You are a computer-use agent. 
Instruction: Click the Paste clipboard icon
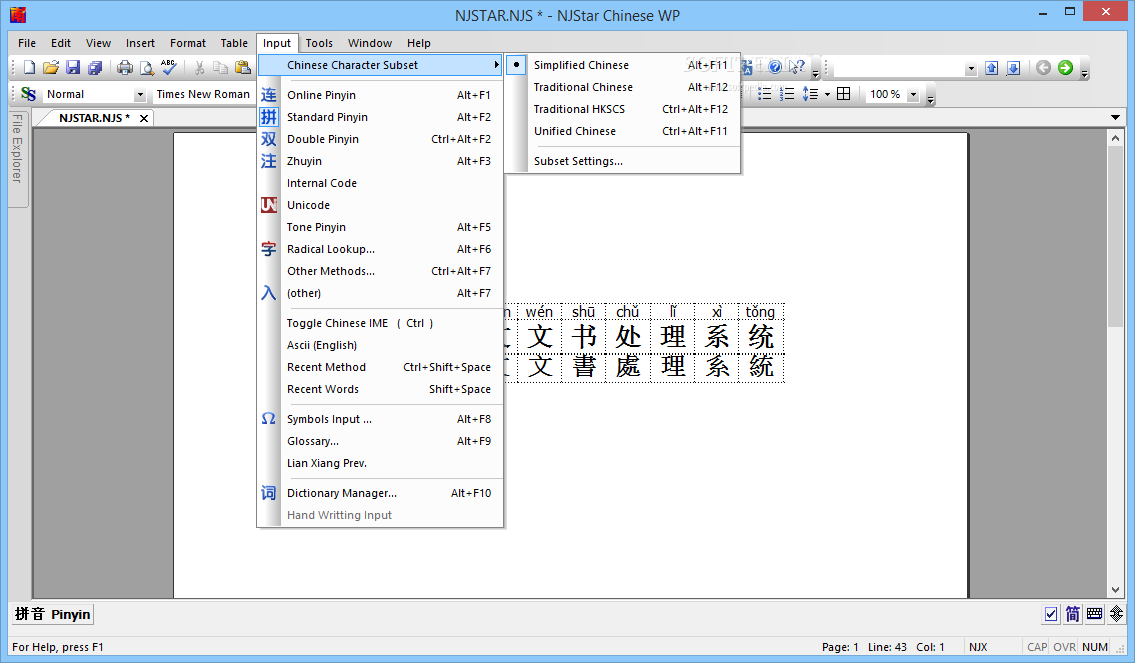click(243, 67)
